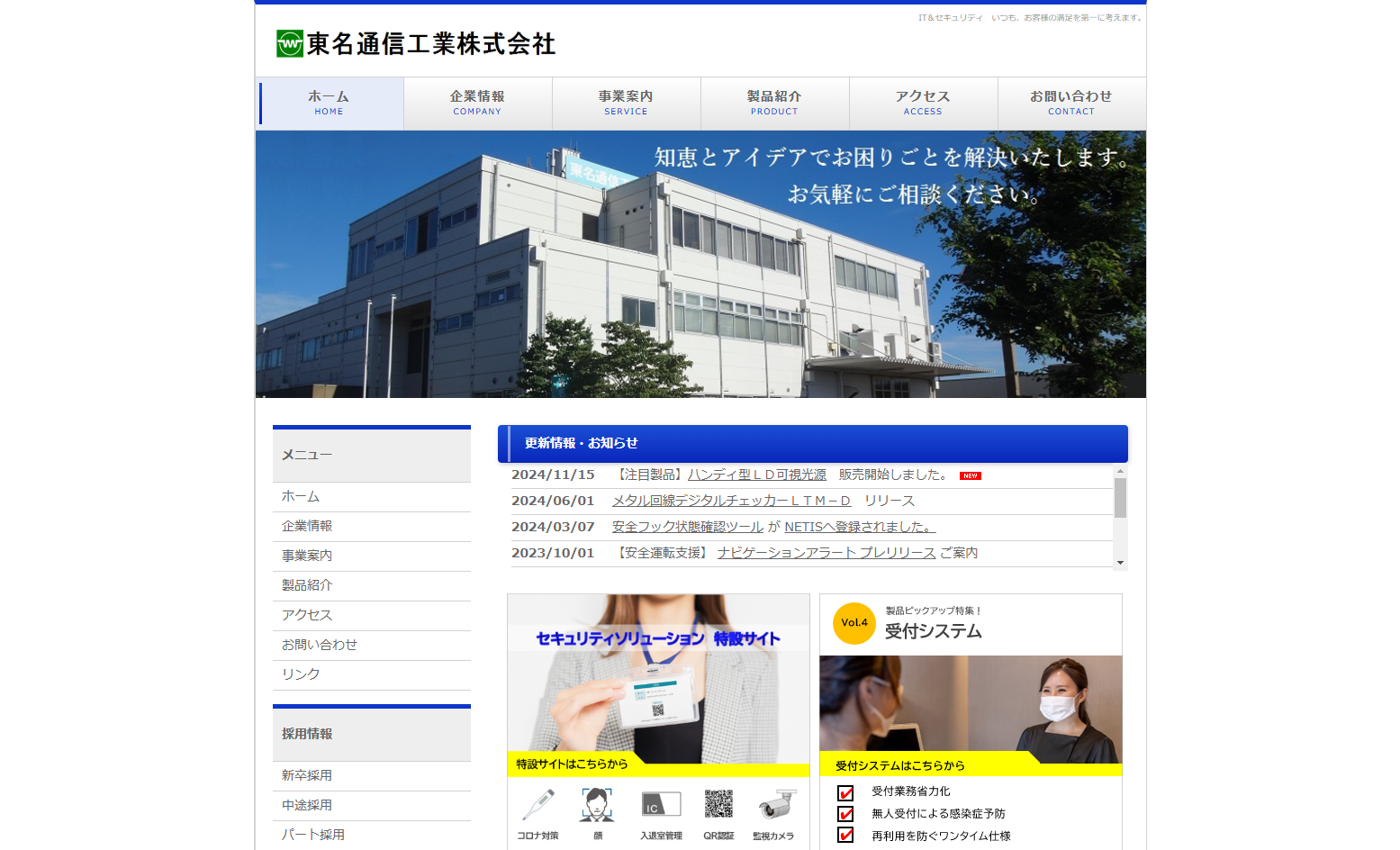Viewport: 1400px width, 850px height.
Task: Open 安全フック状態確認ツール link
Action: [688, 527]
